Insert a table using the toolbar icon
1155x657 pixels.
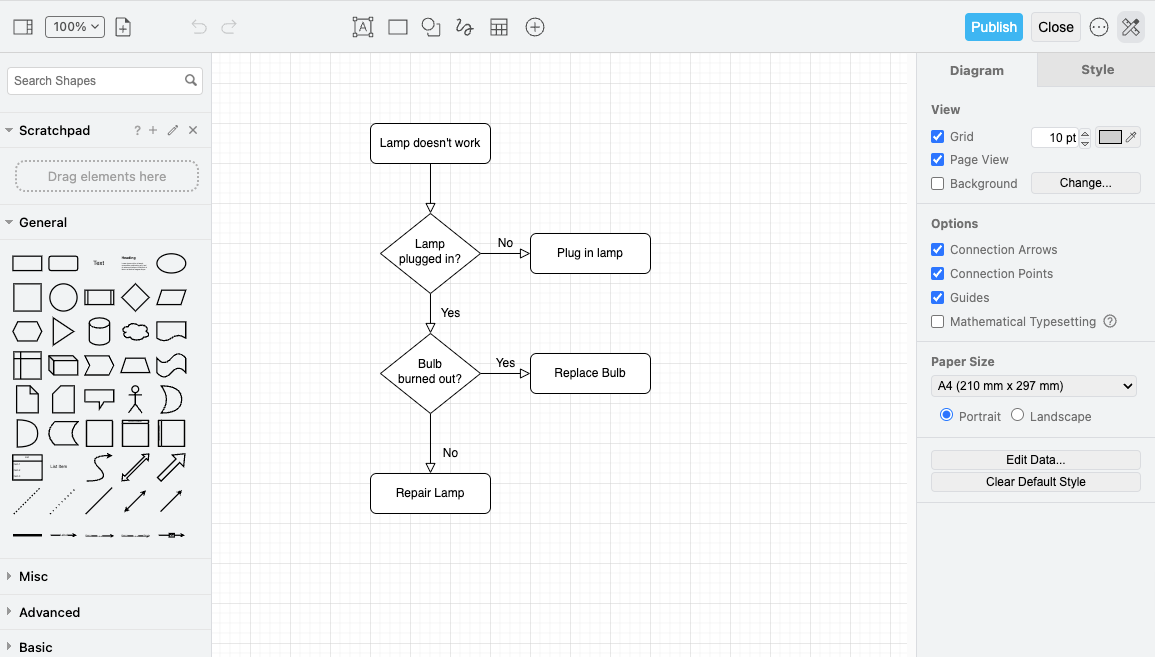click(x=499, y=27)
